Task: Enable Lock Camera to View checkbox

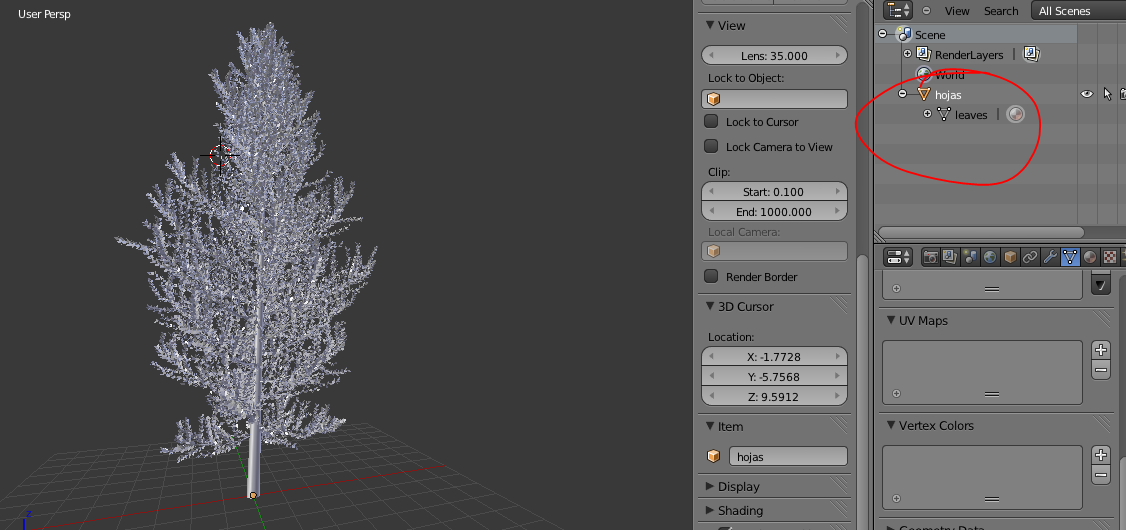Action: [x=711, y=146]
